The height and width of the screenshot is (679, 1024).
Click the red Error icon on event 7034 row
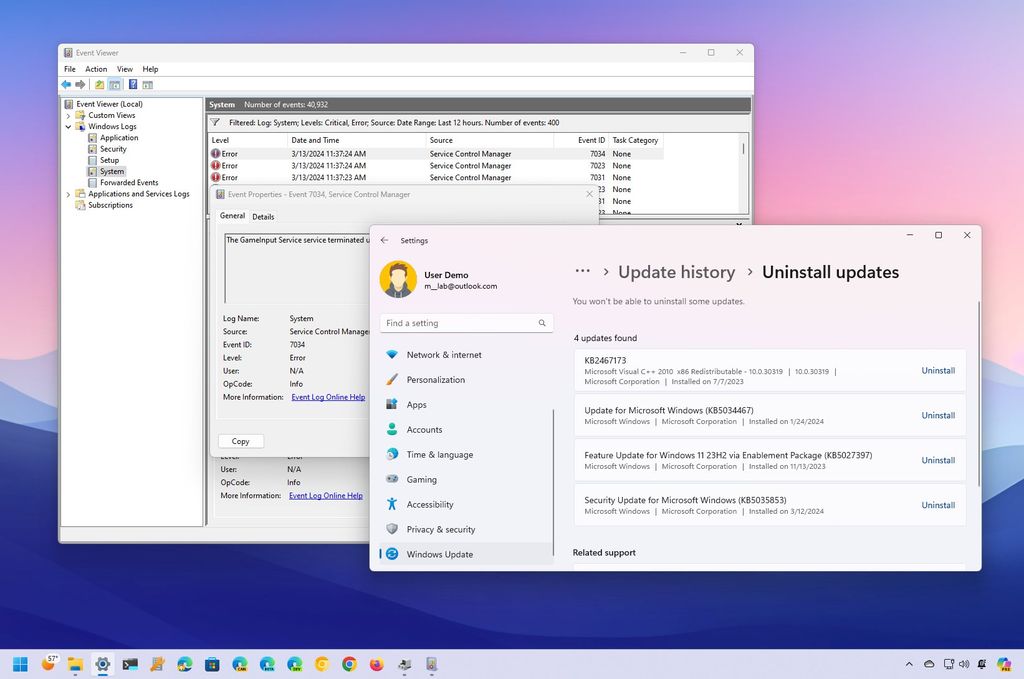[216, 152]
